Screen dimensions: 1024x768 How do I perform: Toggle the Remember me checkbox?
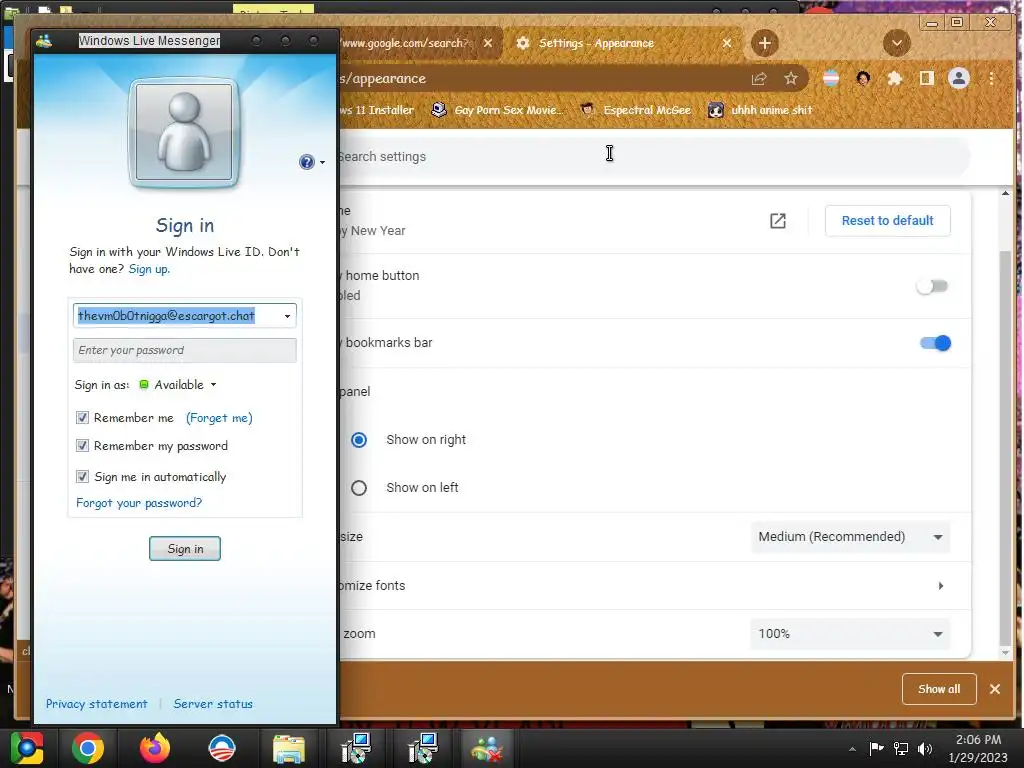tap(82, 418)
